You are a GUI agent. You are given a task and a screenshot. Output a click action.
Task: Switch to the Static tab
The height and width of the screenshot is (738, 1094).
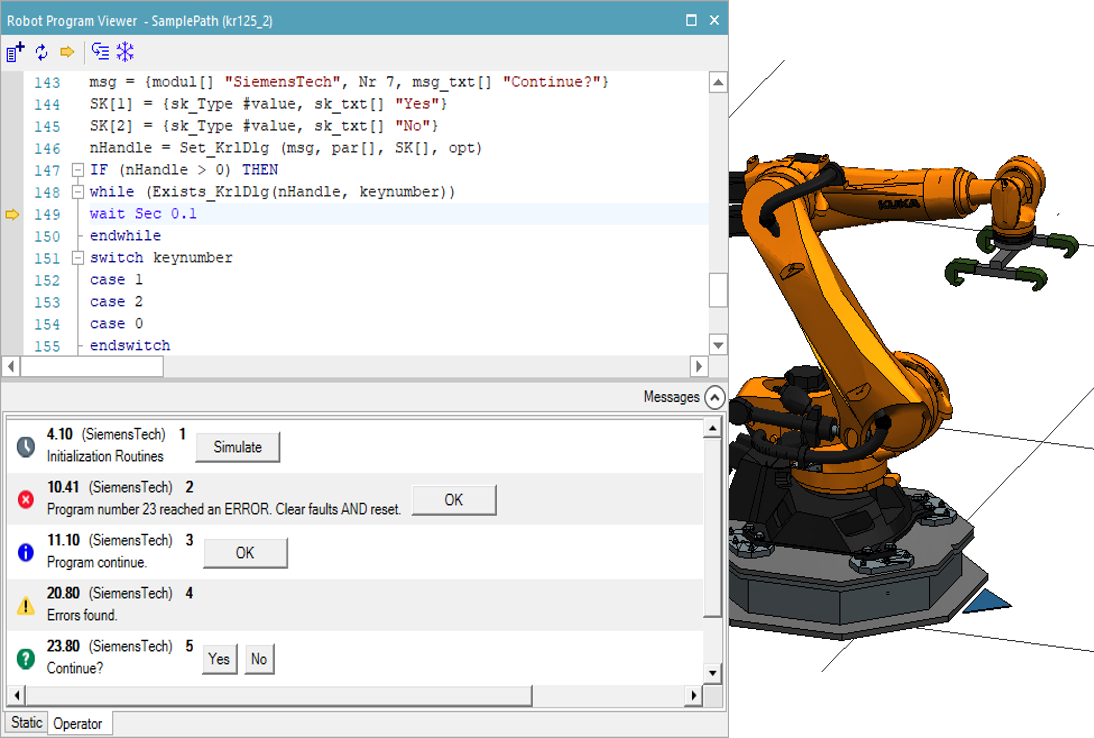coord(26,722)
